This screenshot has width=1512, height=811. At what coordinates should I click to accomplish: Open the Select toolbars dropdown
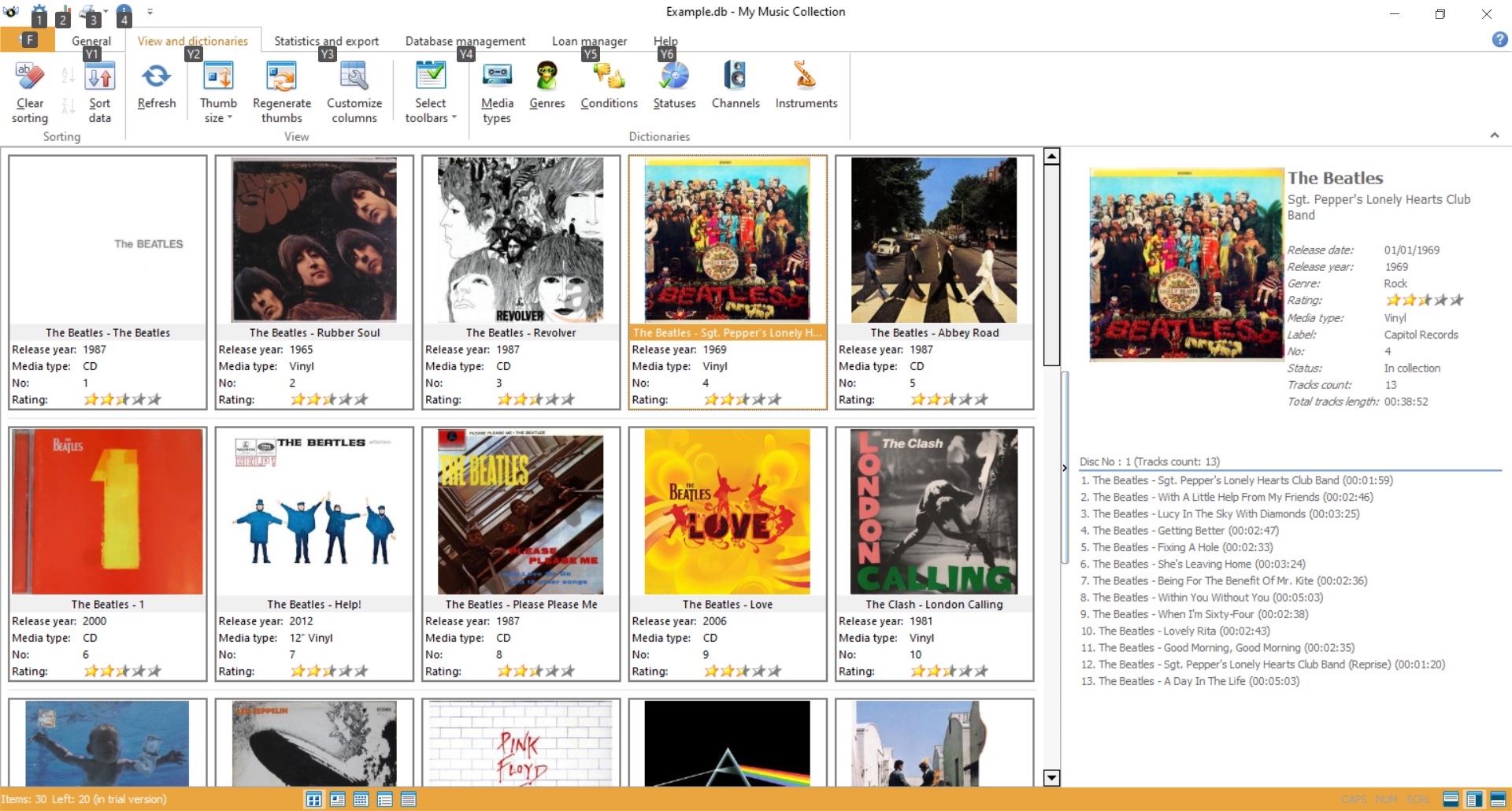(x=430, y=92)
